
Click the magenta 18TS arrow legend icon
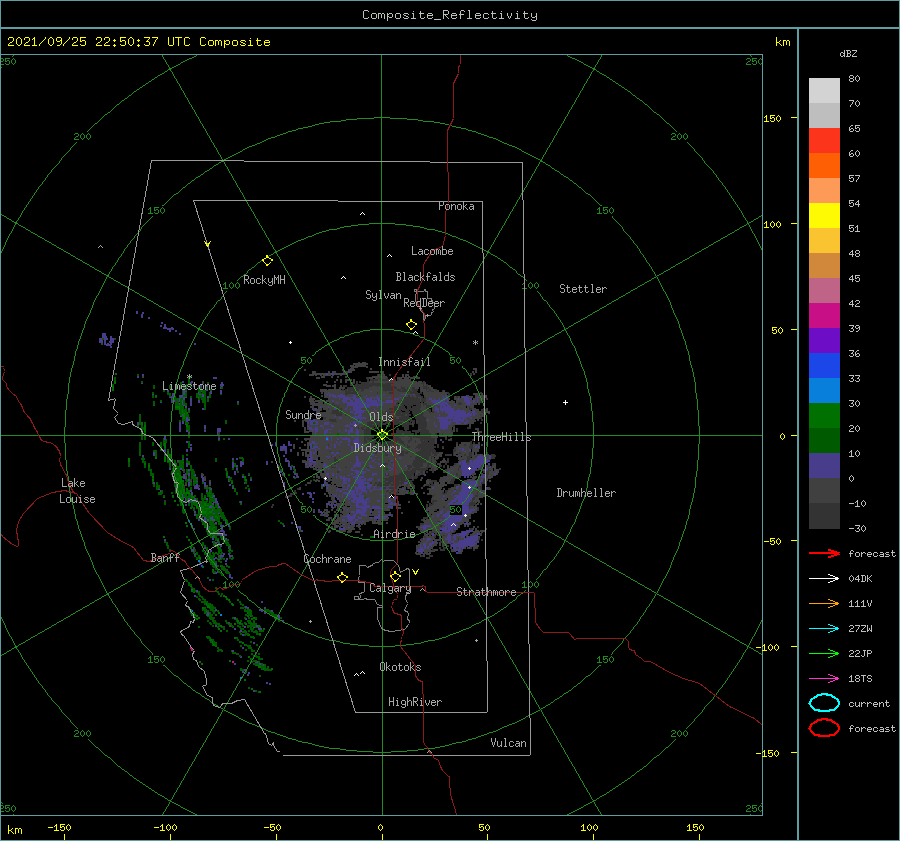pyautogui.click(x=824, y=679)
